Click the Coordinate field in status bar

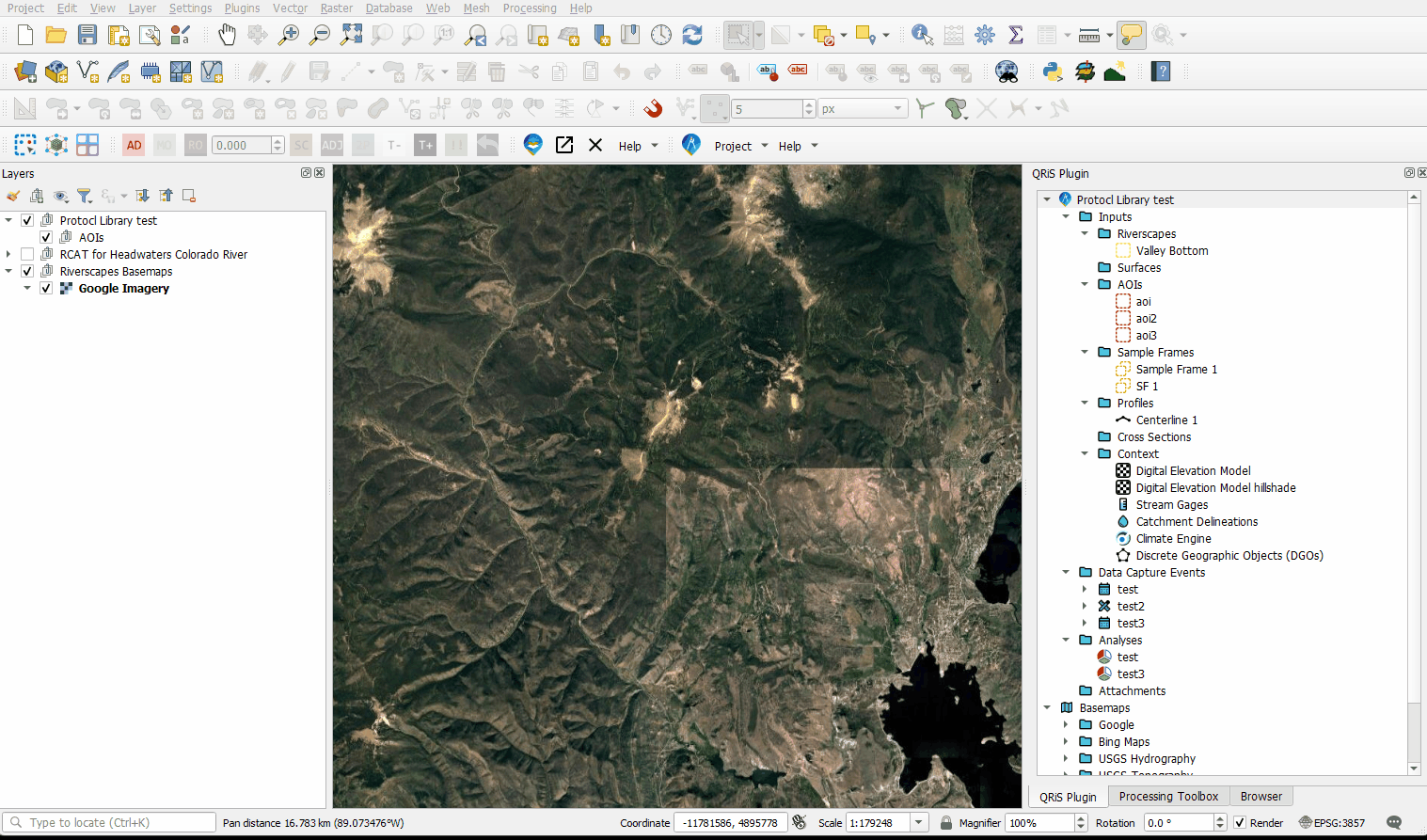[731, 822]
